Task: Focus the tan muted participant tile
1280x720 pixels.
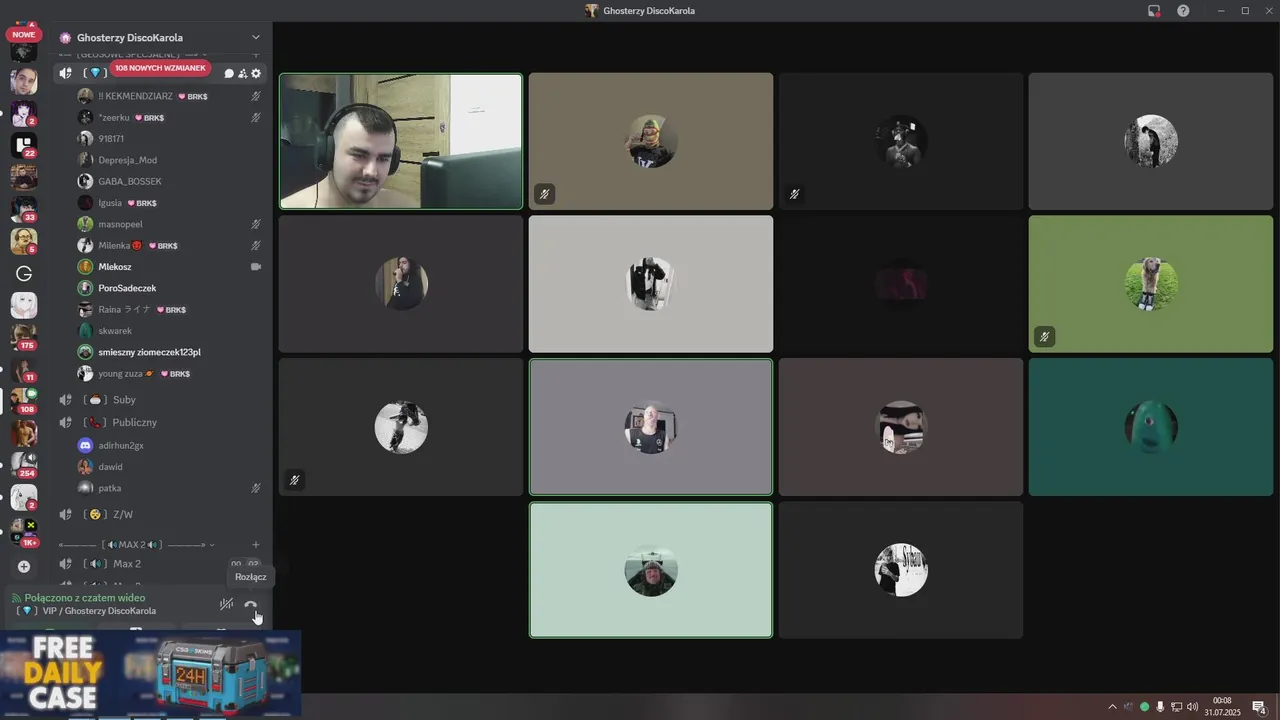Action: 651,141
